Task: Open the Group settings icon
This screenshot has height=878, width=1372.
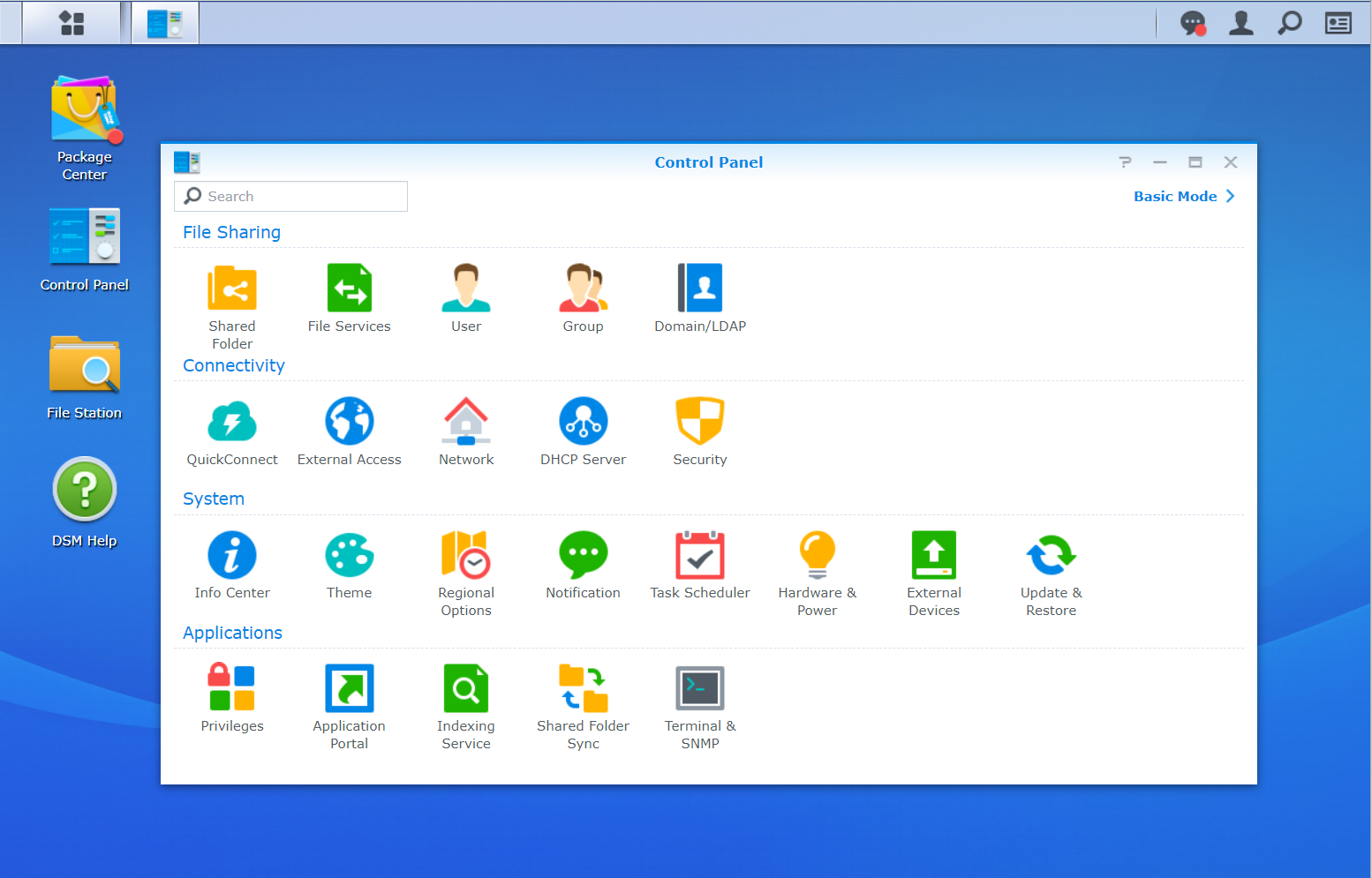Action: [x=584, y=288]
